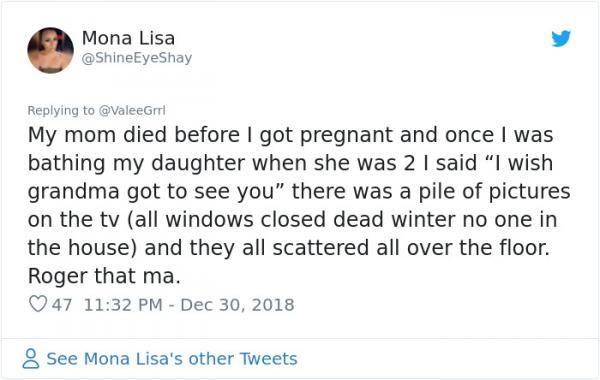
Task: Click the Twitter bird logo icon
Action: (x=561, y=38)
